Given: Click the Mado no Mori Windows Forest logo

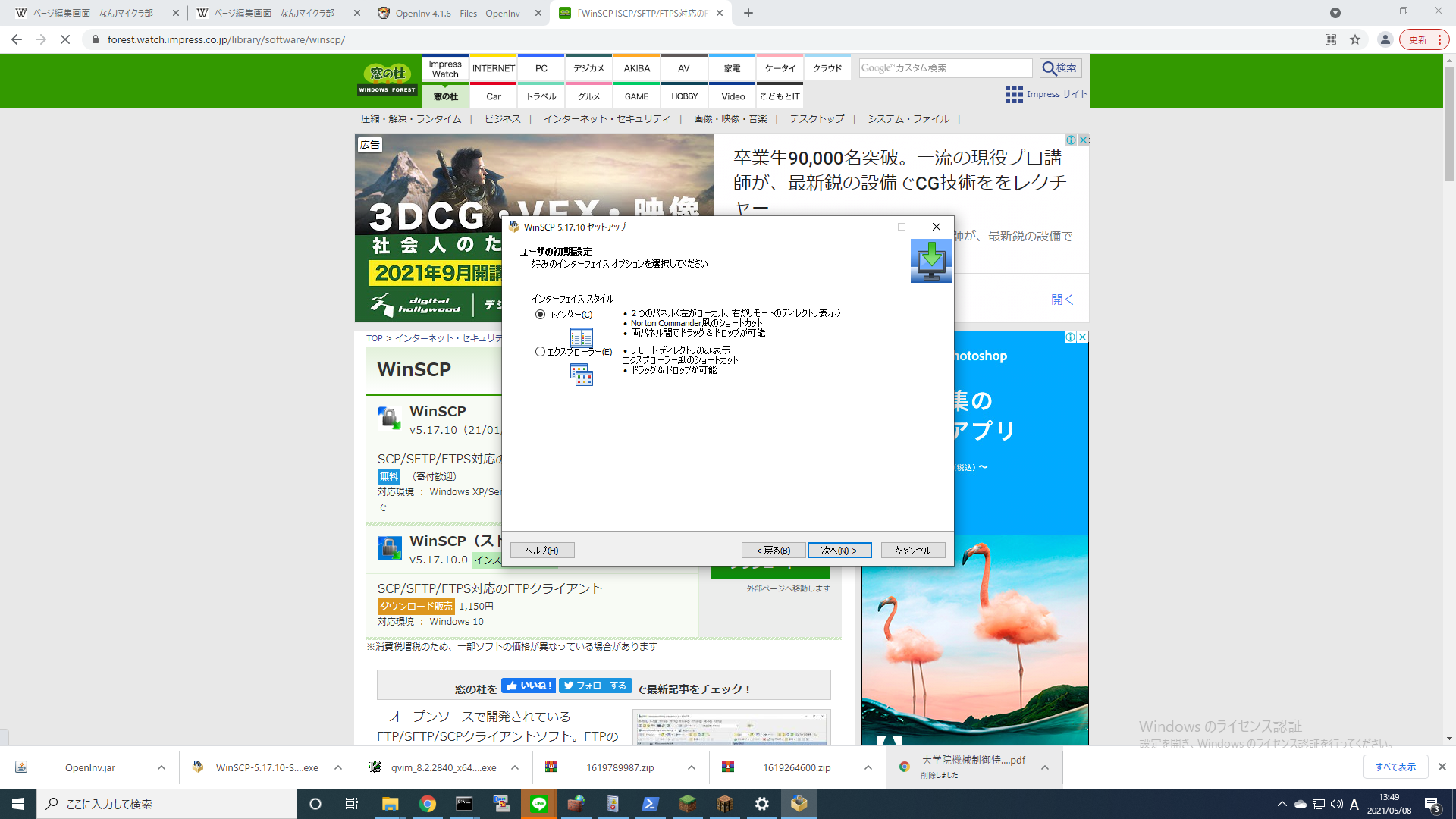Looking at the screenshot, I should point(388,79).
